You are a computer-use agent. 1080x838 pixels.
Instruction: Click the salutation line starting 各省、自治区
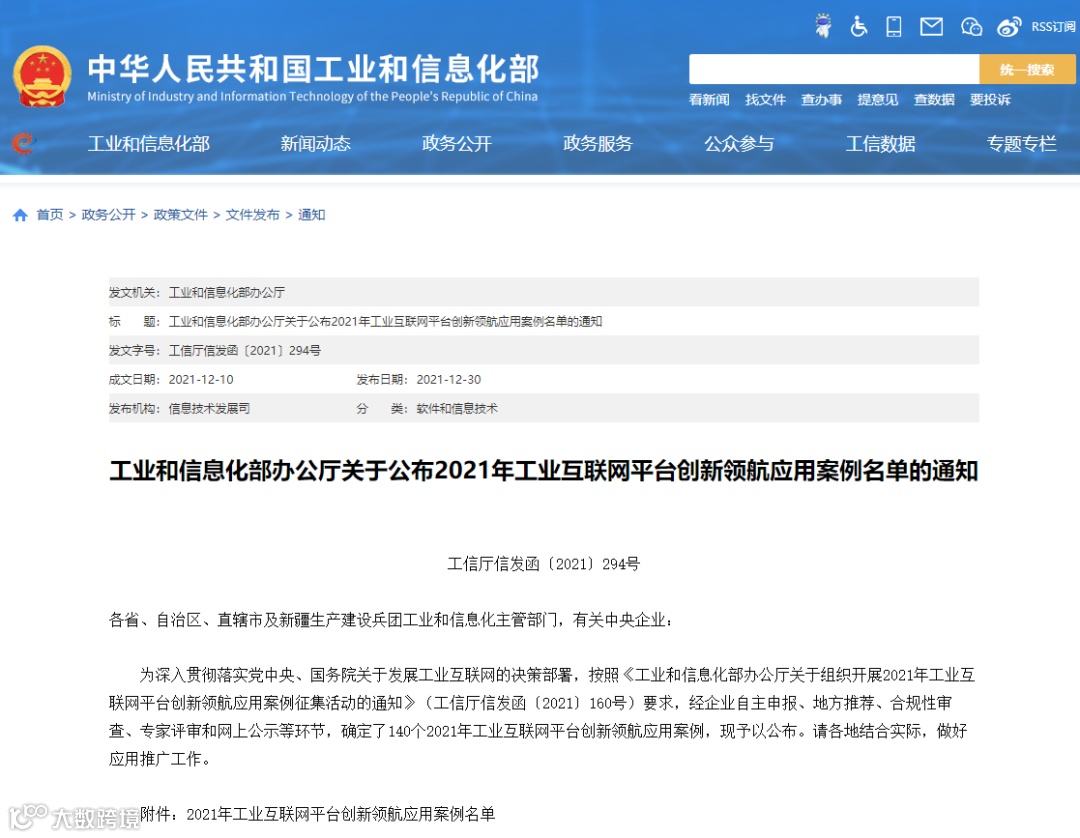[391, 620]
